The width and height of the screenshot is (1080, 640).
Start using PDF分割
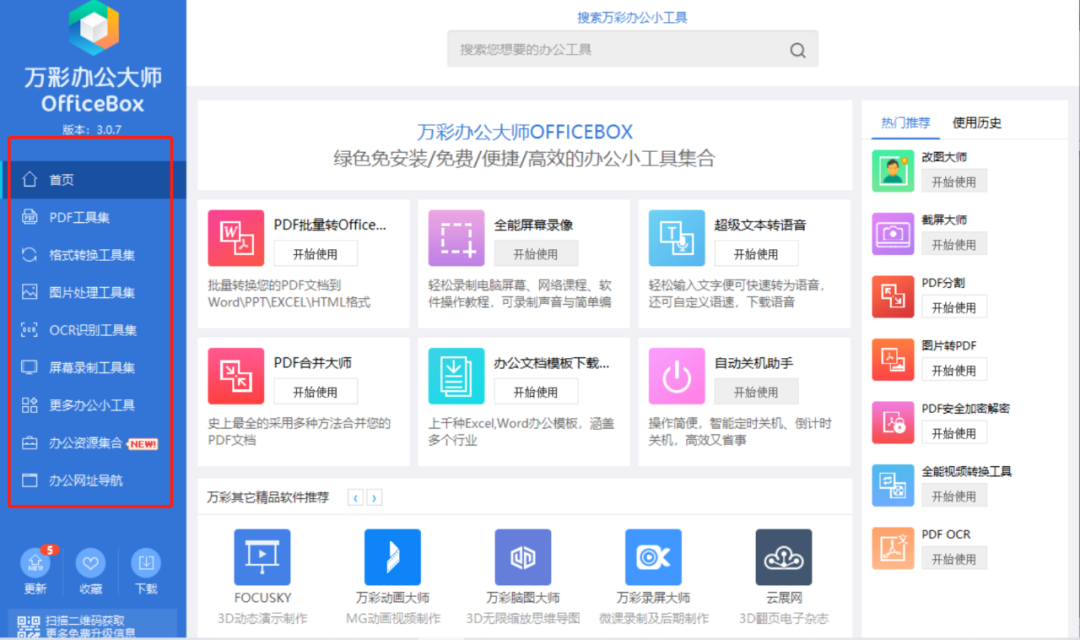tap(954, 307)
